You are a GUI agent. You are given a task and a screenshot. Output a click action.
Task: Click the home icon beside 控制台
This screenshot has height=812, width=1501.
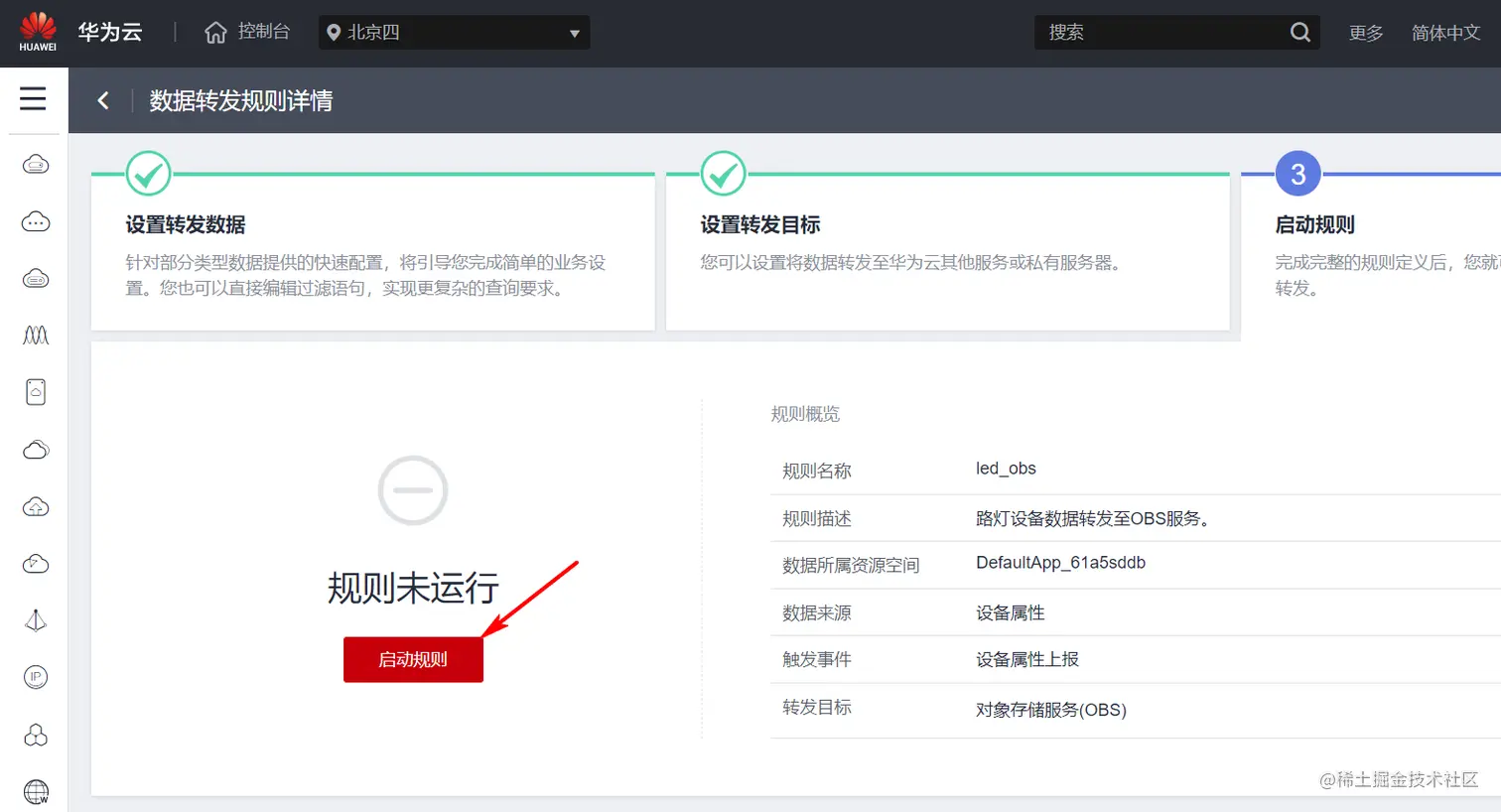pyautogui.click(x=215, y=33)
